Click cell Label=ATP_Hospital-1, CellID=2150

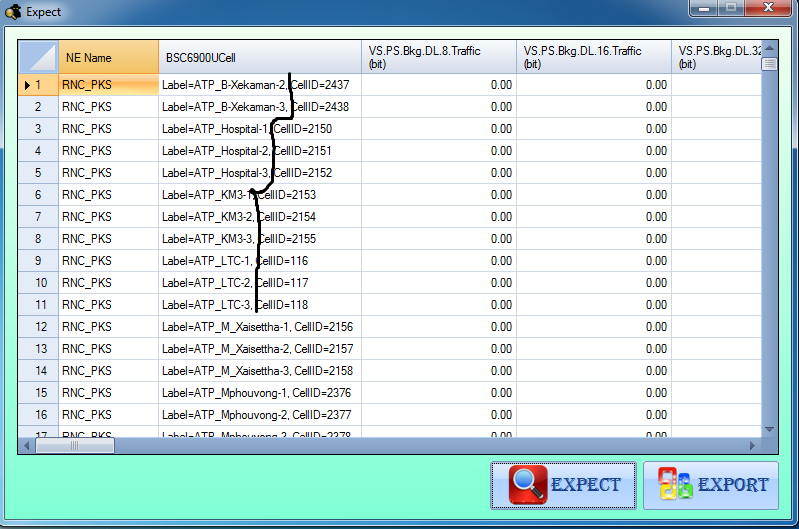pyautogui.click(x=260, y=129)
